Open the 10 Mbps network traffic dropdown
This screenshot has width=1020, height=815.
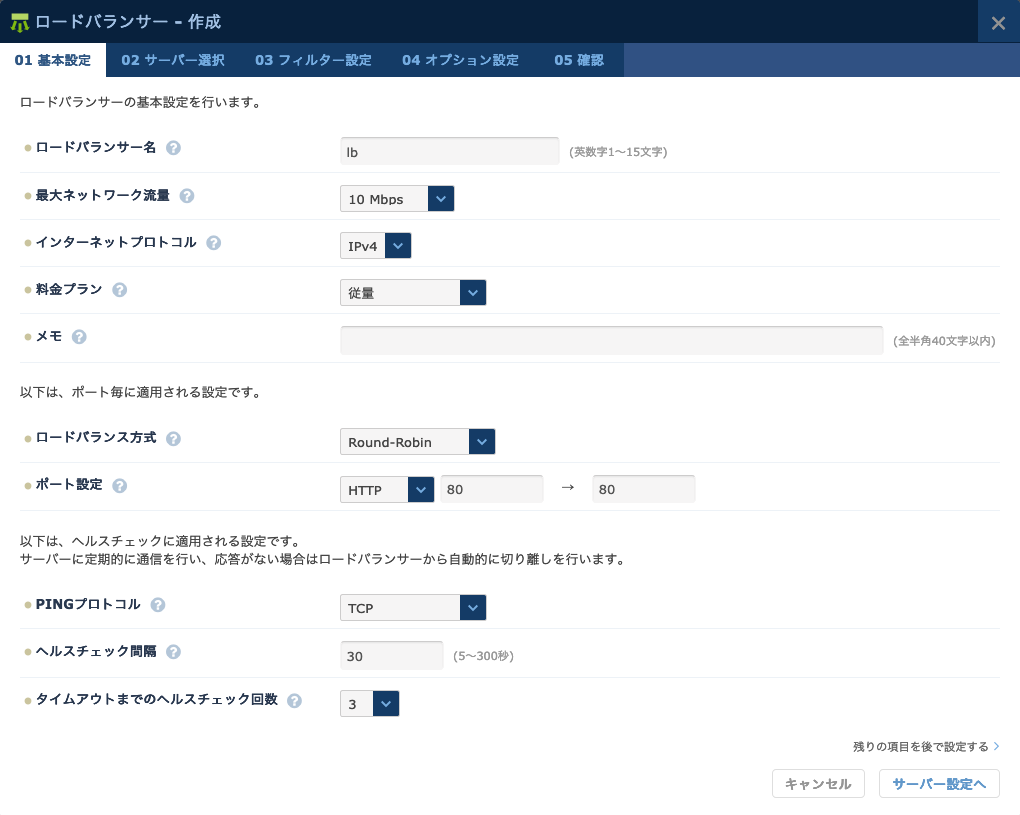397,199
